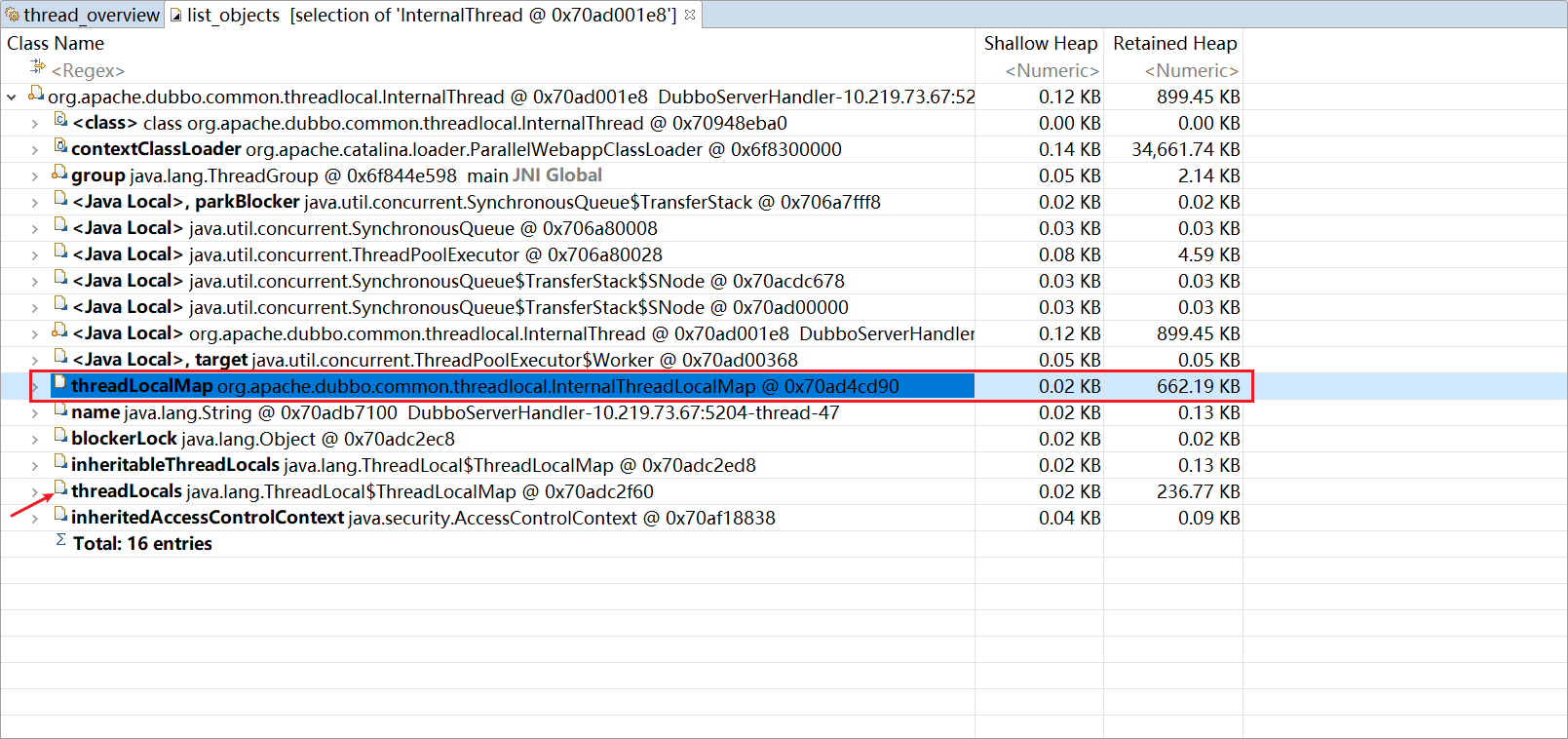Click the 34,661.74 KB retained heap value
Viewport: 1568px width, 739px height.
pos(1186,149)
